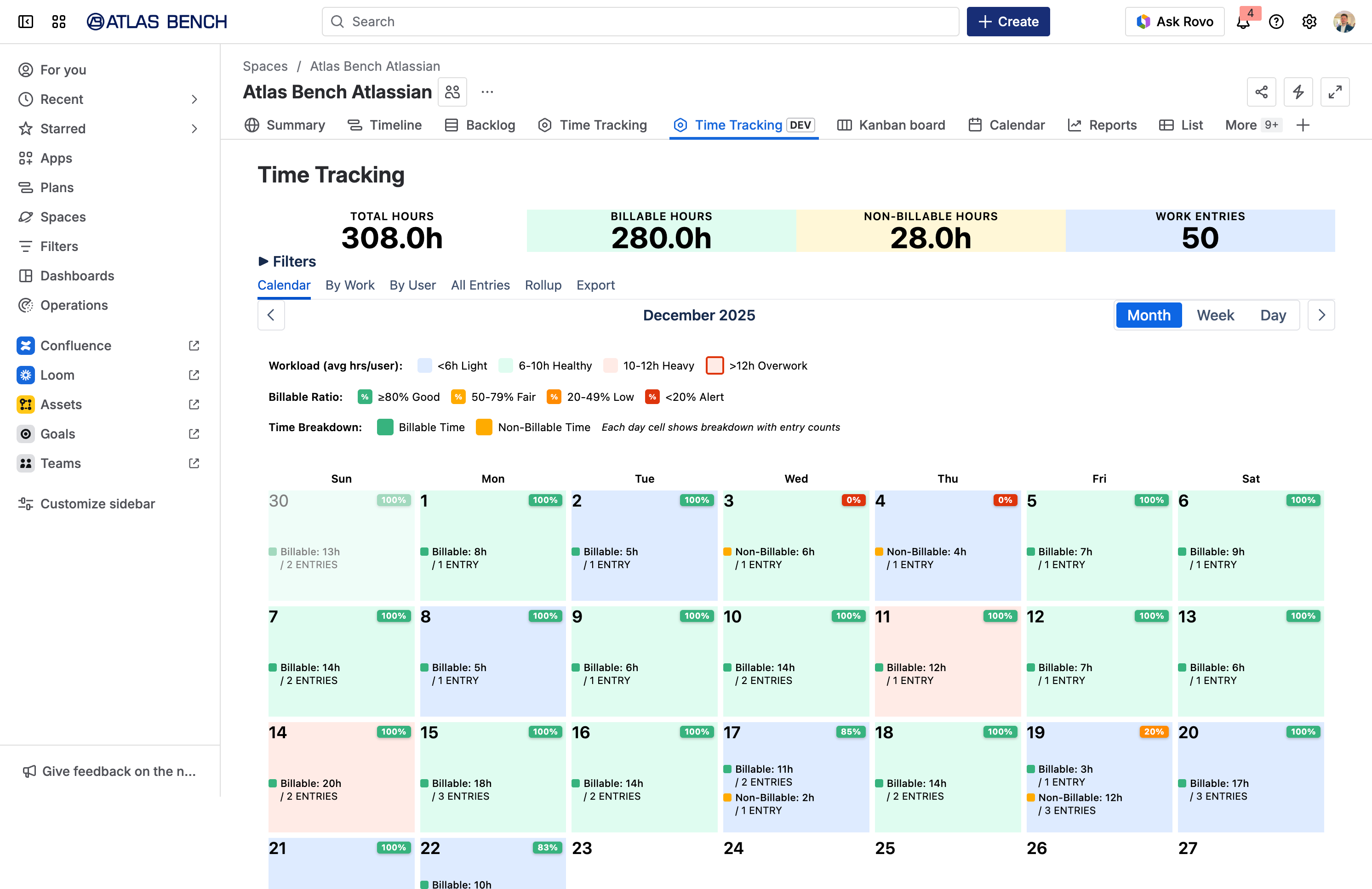Switch calendar to Day view
Image resolution: width=1372 pixels, height=889 pixels.
1273,315
